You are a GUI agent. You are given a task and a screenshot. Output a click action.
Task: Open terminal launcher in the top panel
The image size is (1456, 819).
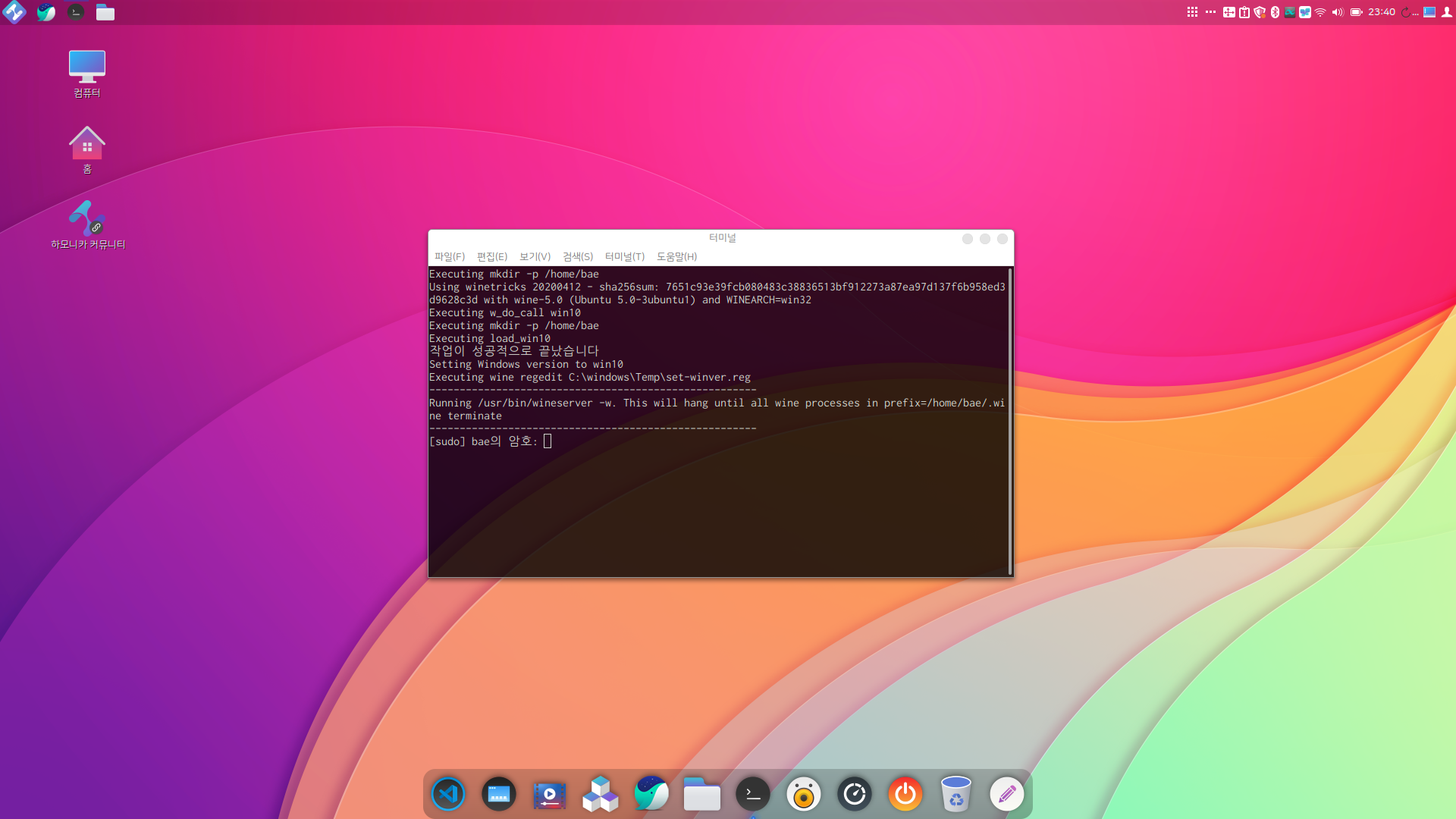pyautogui.click(x=76, y=12)
